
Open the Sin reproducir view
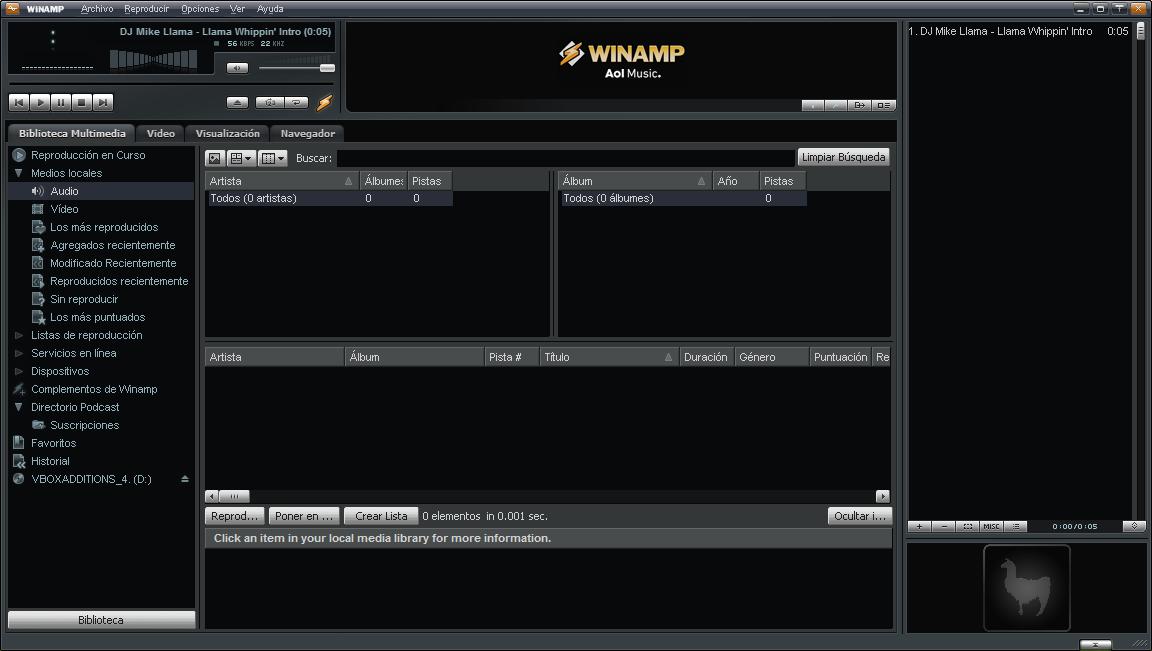point(84,299)
